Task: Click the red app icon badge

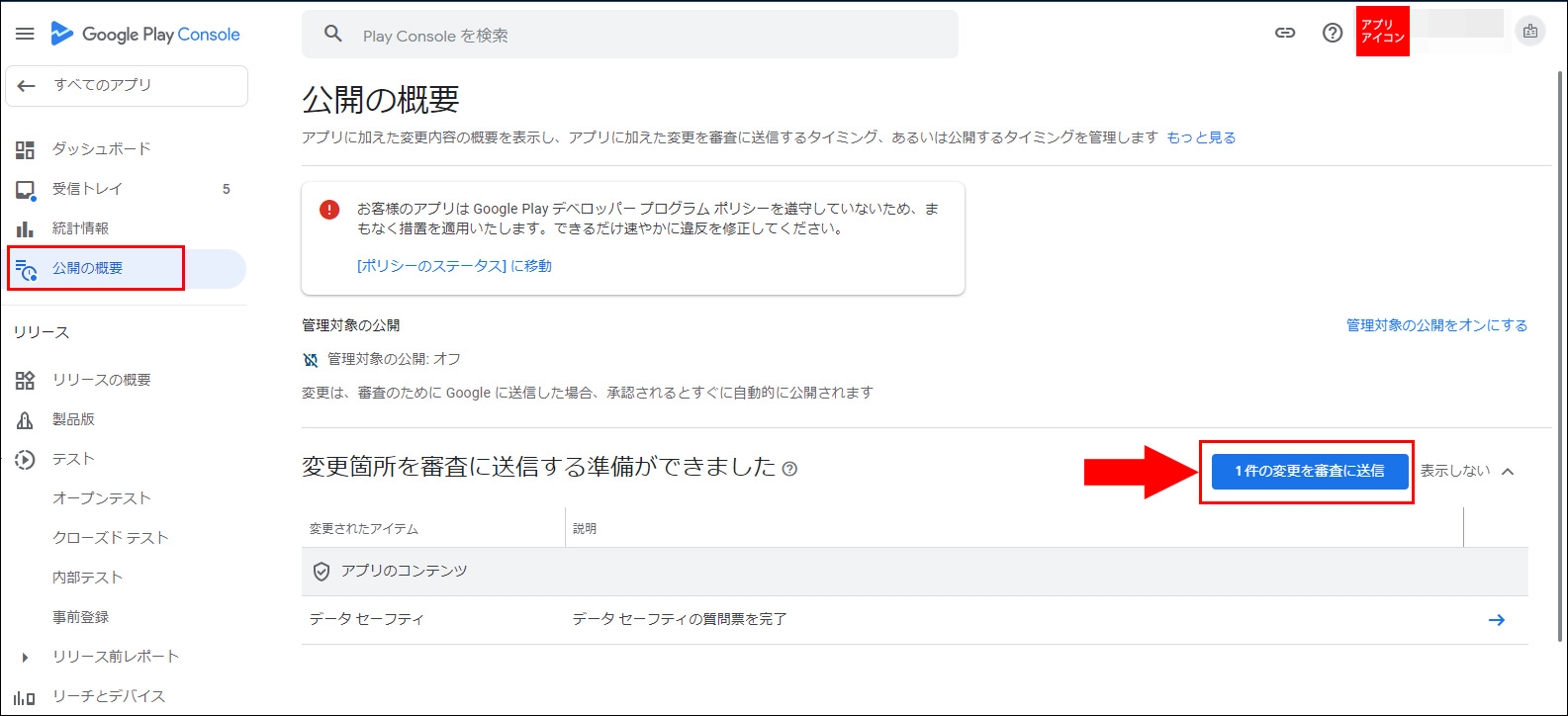Action: tap(1382, 32)
